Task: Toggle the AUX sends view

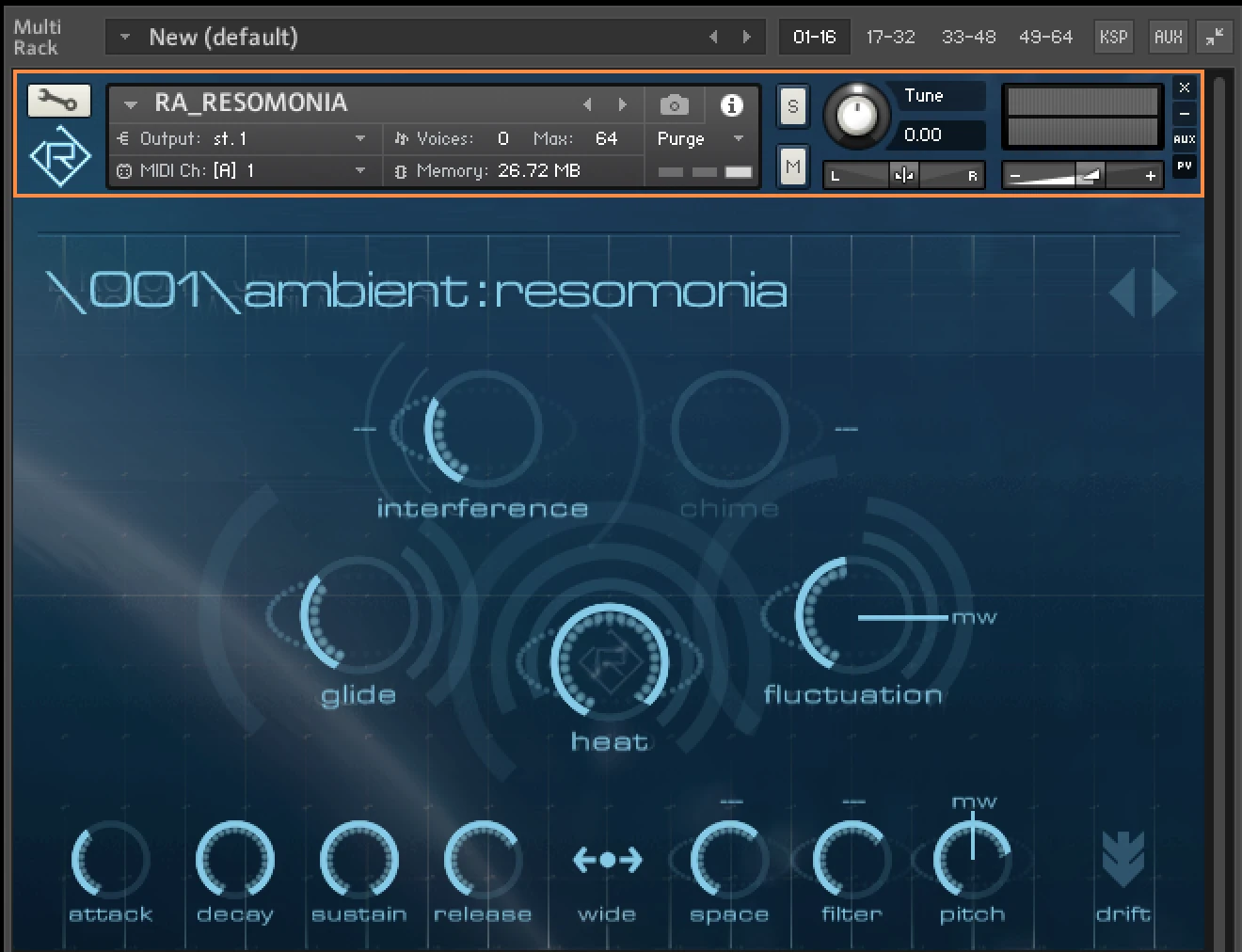Action: [1185, 139]
